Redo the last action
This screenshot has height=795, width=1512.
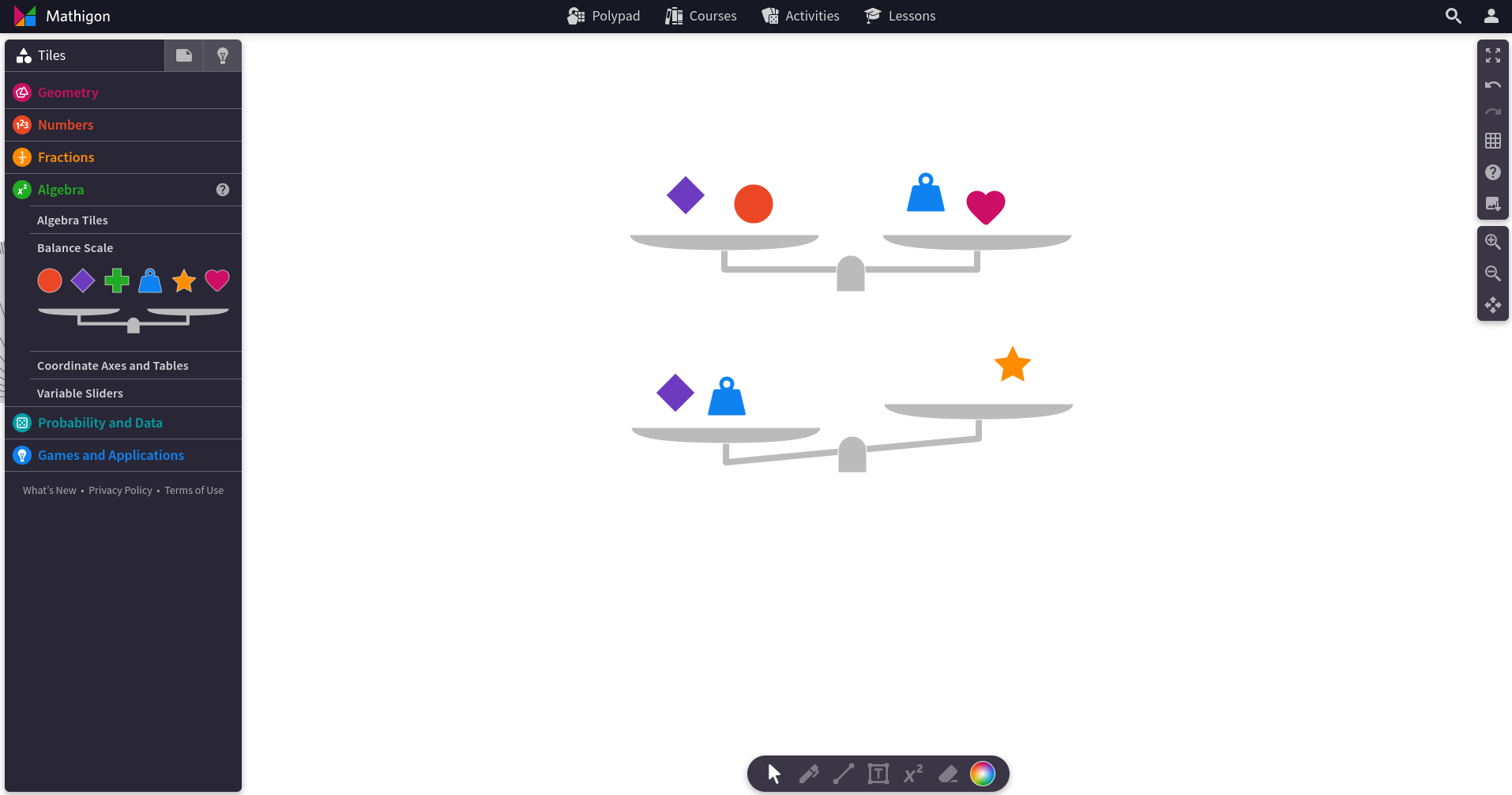pyautogui.click(x=1493, y=112)
